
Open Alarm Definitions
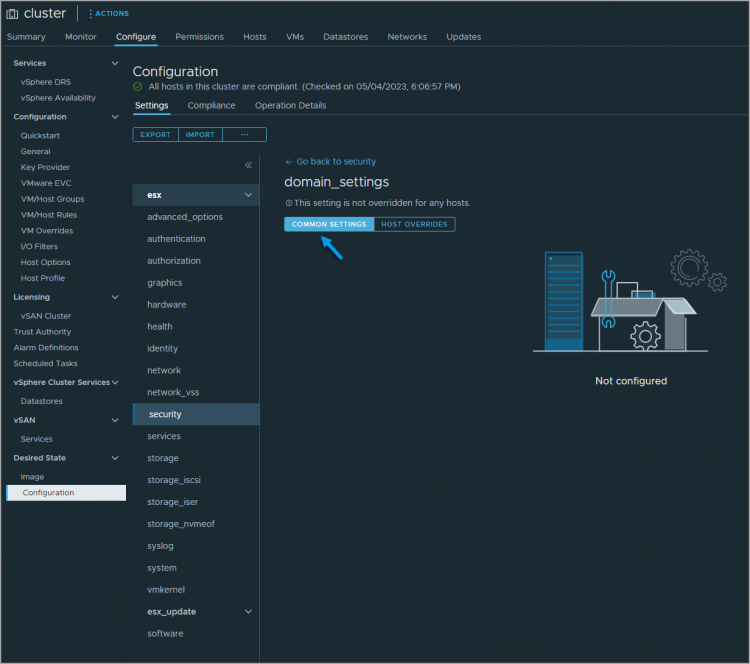tap(46, 347)
